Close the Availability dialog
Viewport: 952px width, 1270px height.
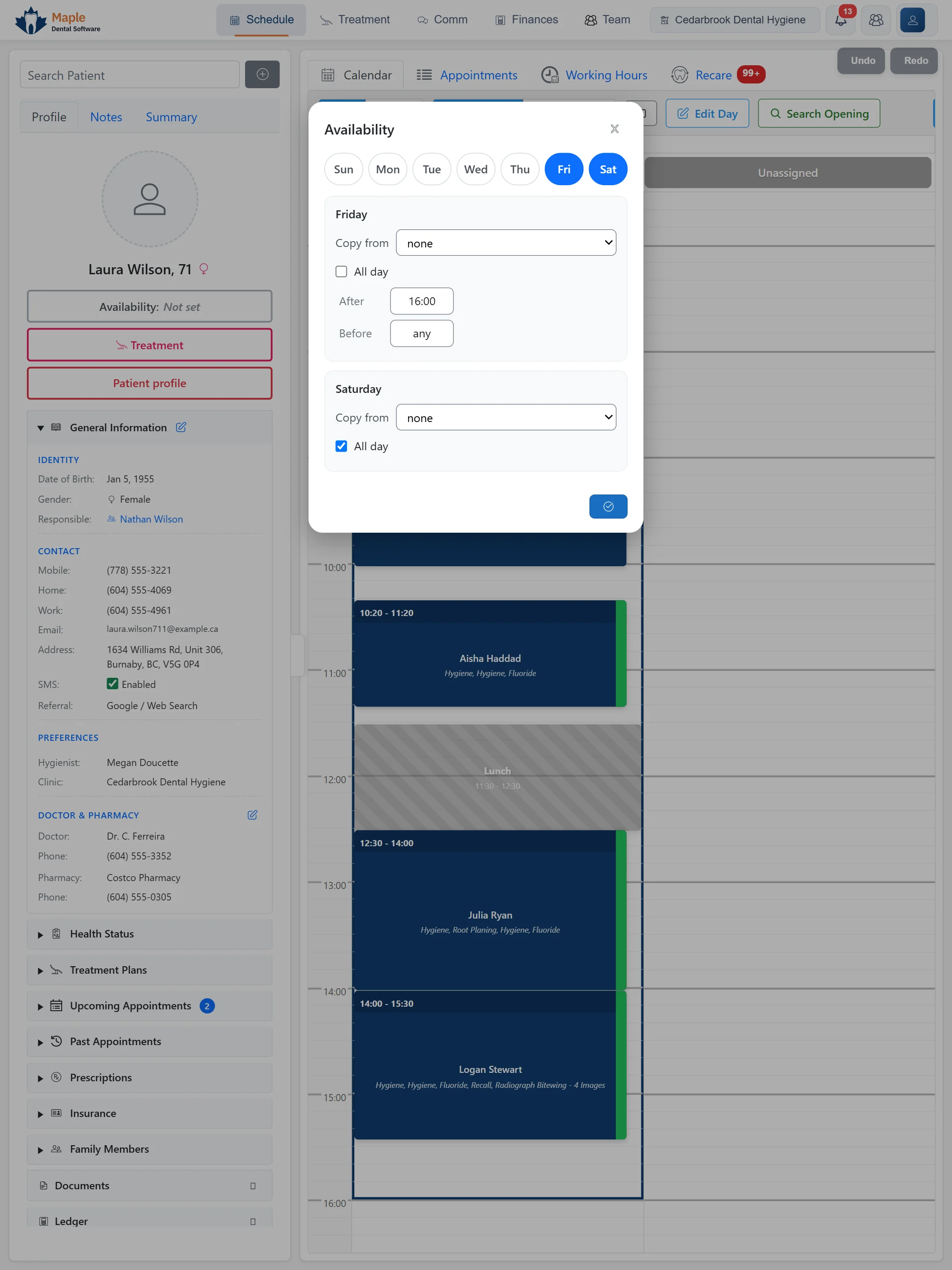pyautogui.click(x=614, y=129)
